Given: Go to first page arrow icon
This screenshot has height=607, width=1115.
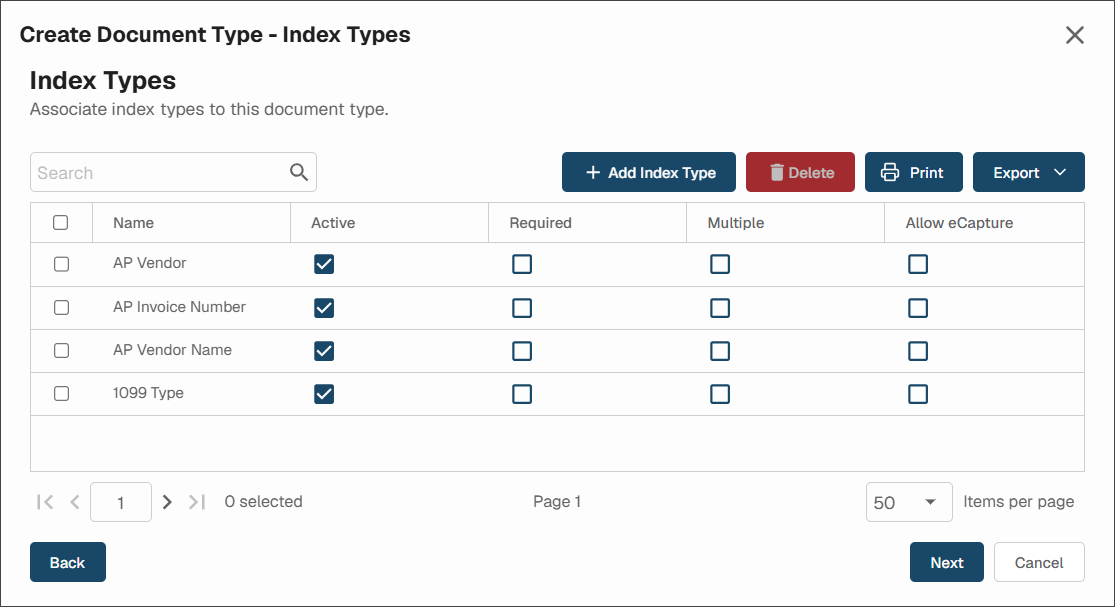Looking at the screenshot, I should point(45,502).
